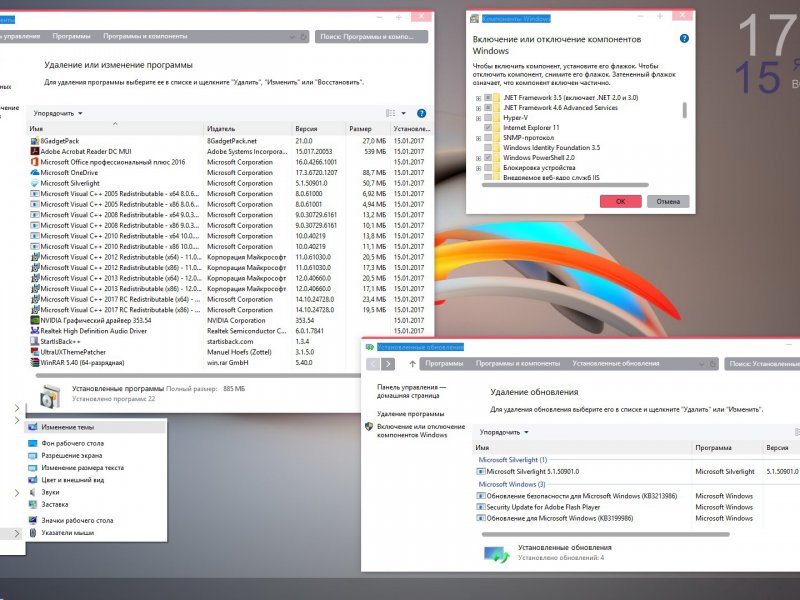The width and height of the screenshot is (800, 600).
Task: Select the StartIsBack++ icon
Action: pyautogui.click(x=35, y=341)
